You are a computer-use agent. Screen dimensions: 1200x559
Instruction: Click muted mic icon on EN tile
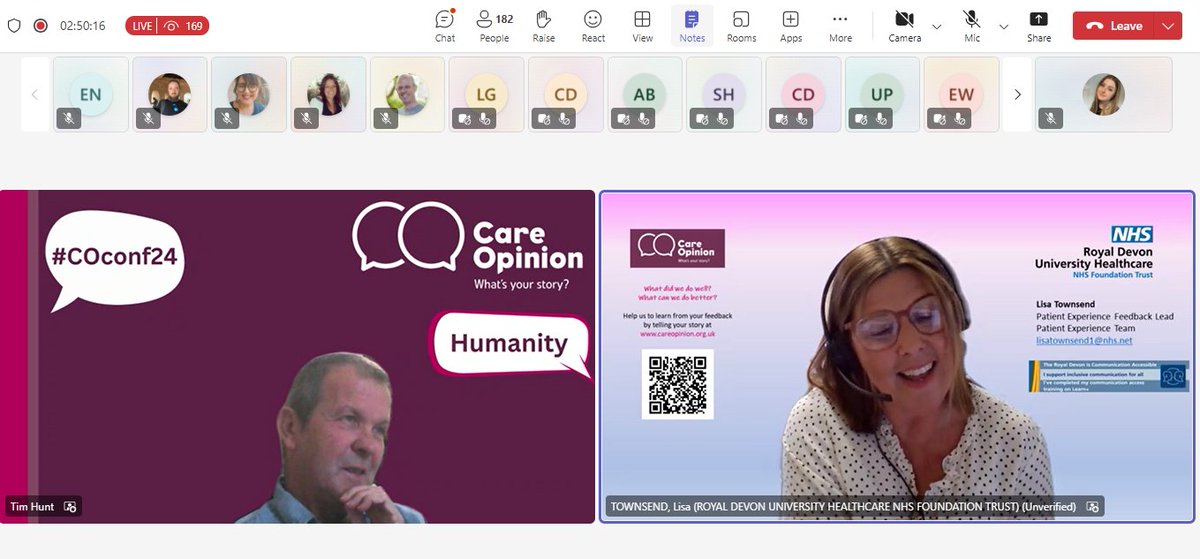(x=69, y=118)
